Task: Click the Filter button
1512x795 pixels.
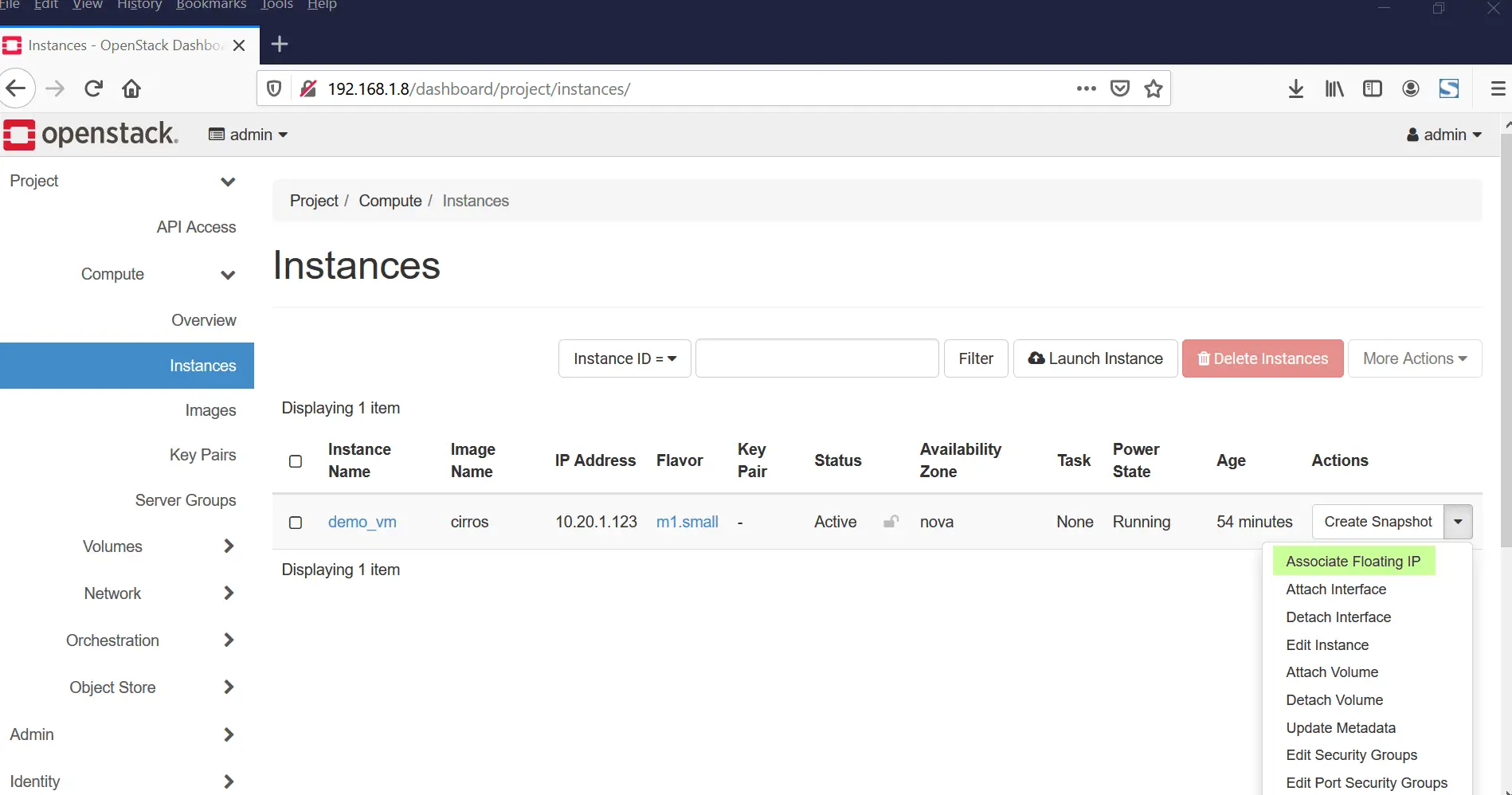Action: click(976, 358)
